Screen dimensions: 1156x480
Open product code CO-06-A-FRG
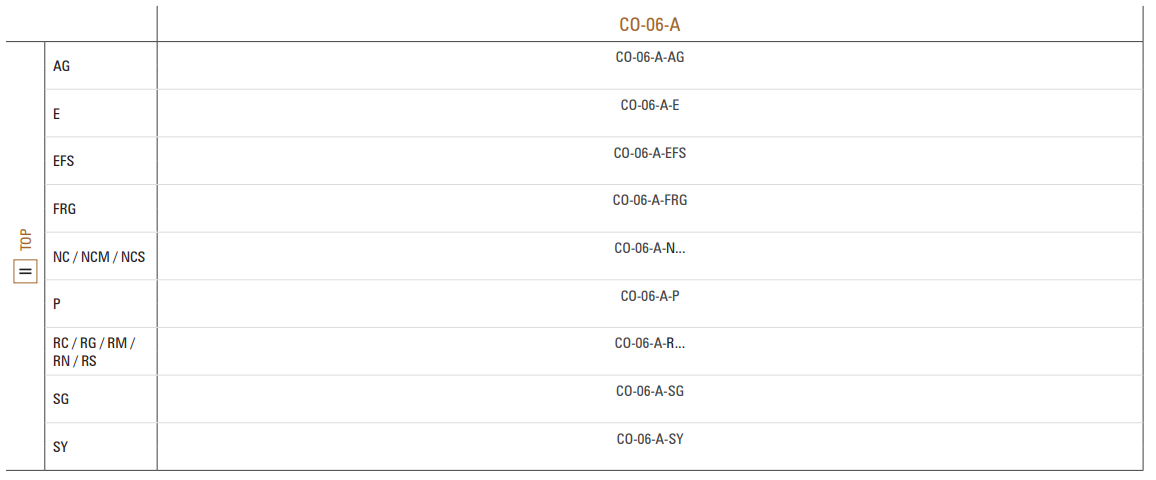tap(650, 201)
